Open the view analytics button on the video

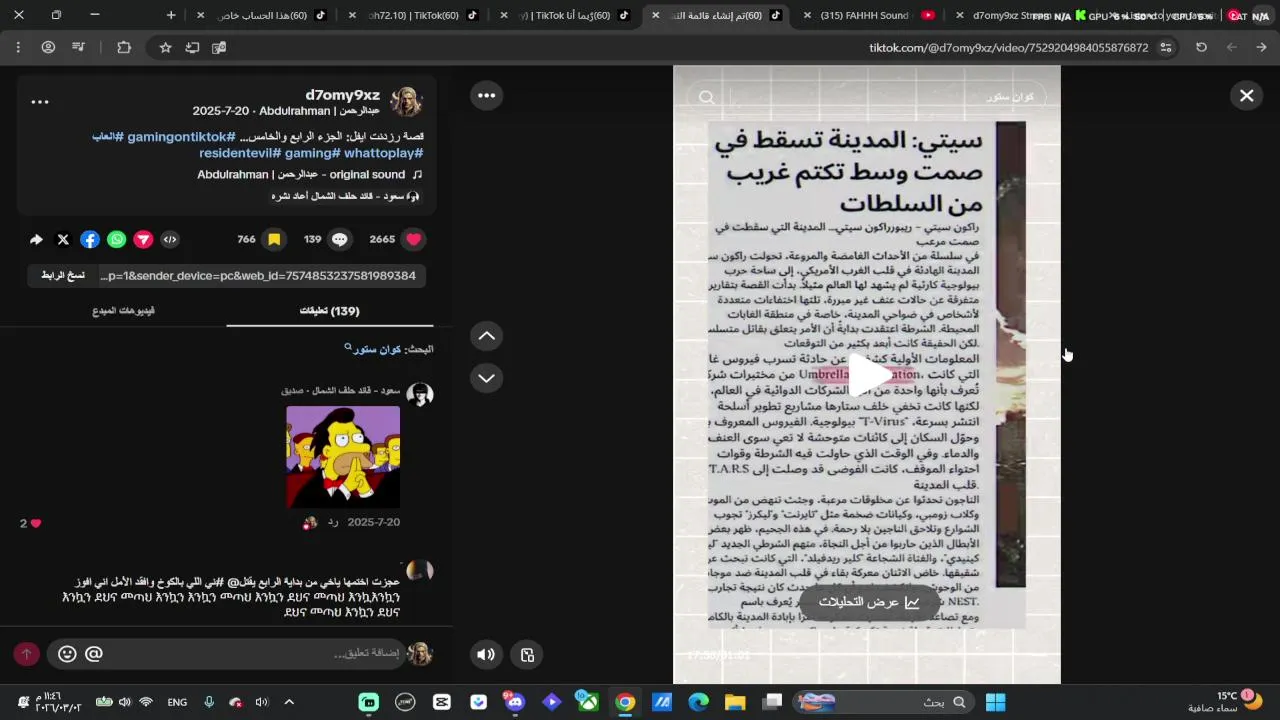click(x=868, y=602)
